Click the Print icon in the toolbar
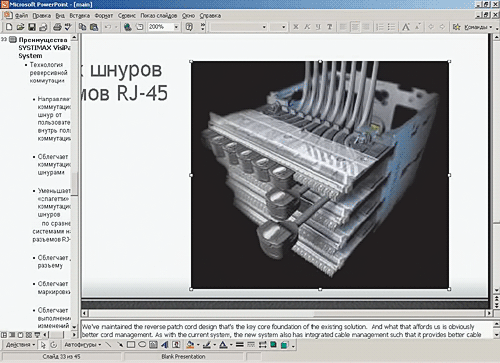The height and width of the screenshot is (363, 500). [57, 27]
